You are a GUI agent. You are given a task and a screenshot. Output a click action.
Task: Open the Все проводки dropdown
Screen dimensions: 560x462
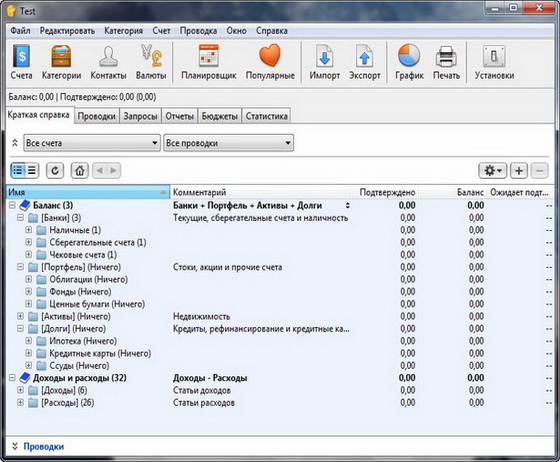point(229,143)
